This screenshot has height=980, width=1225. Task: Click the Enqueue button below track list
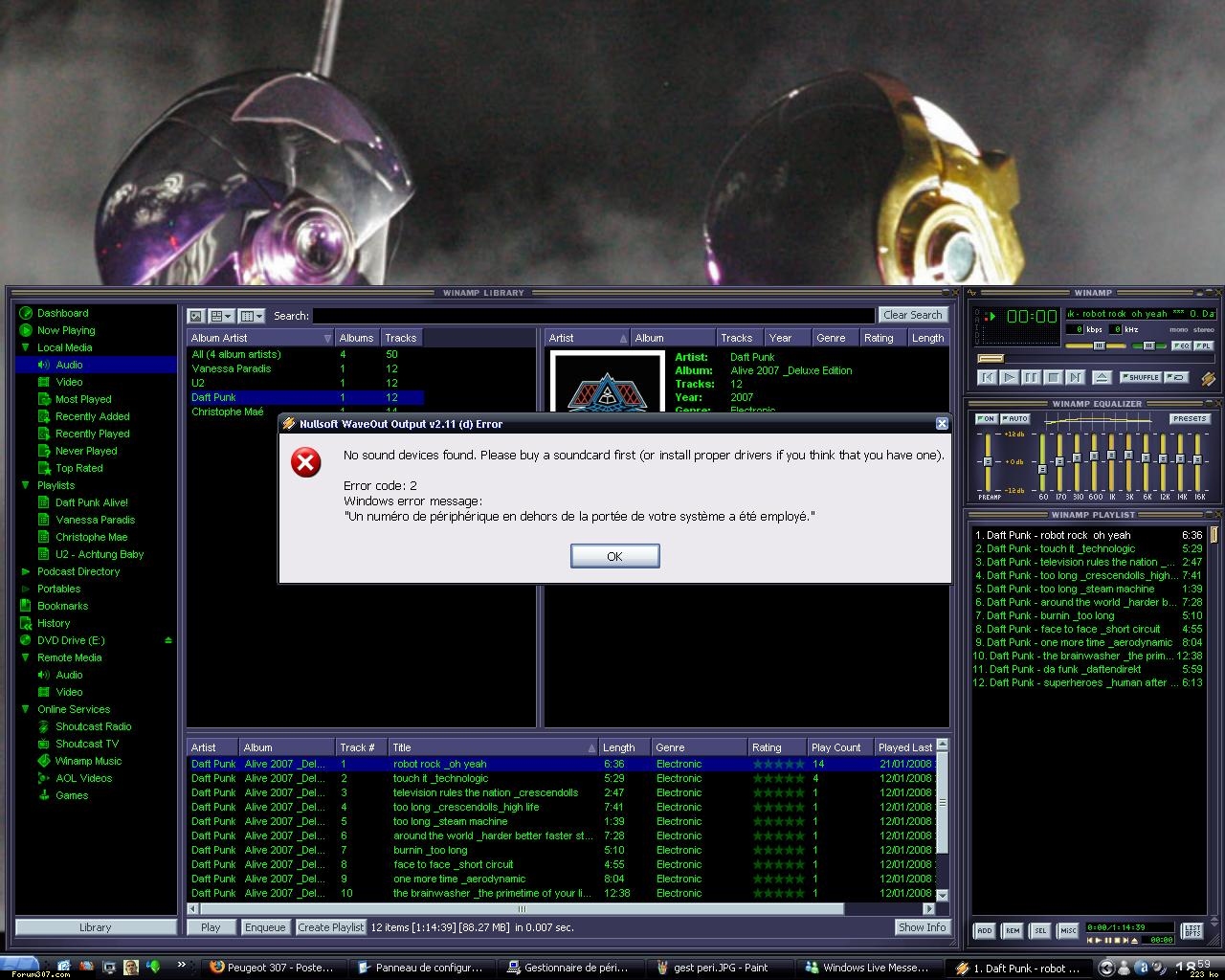click(x=265, y=927)
